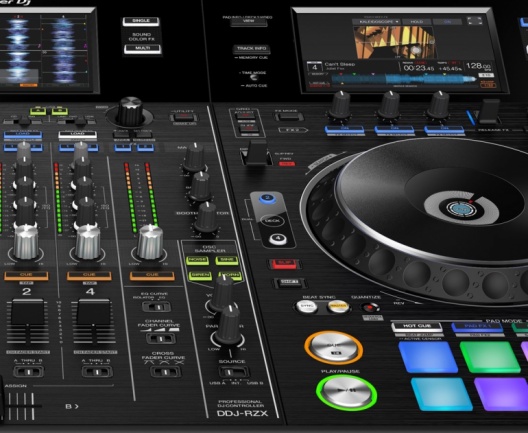Click the round DECK button

[272, 221]
